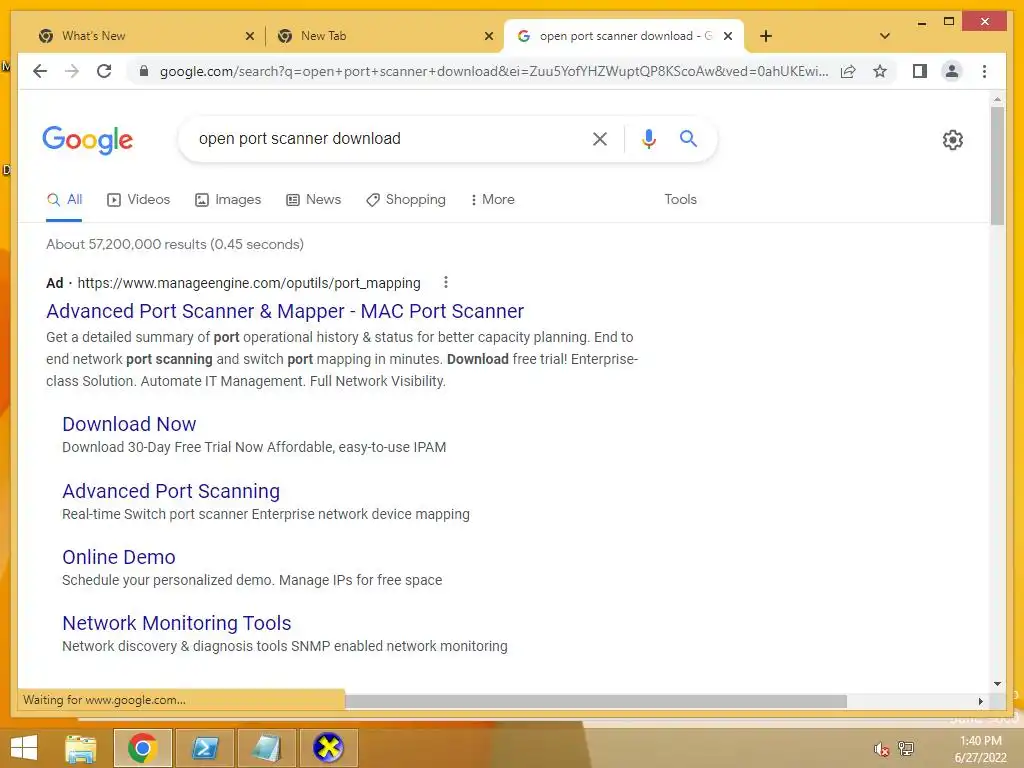Follow the Download Now link
This screenshot has height=768, width=1024.
pos(129,424)
